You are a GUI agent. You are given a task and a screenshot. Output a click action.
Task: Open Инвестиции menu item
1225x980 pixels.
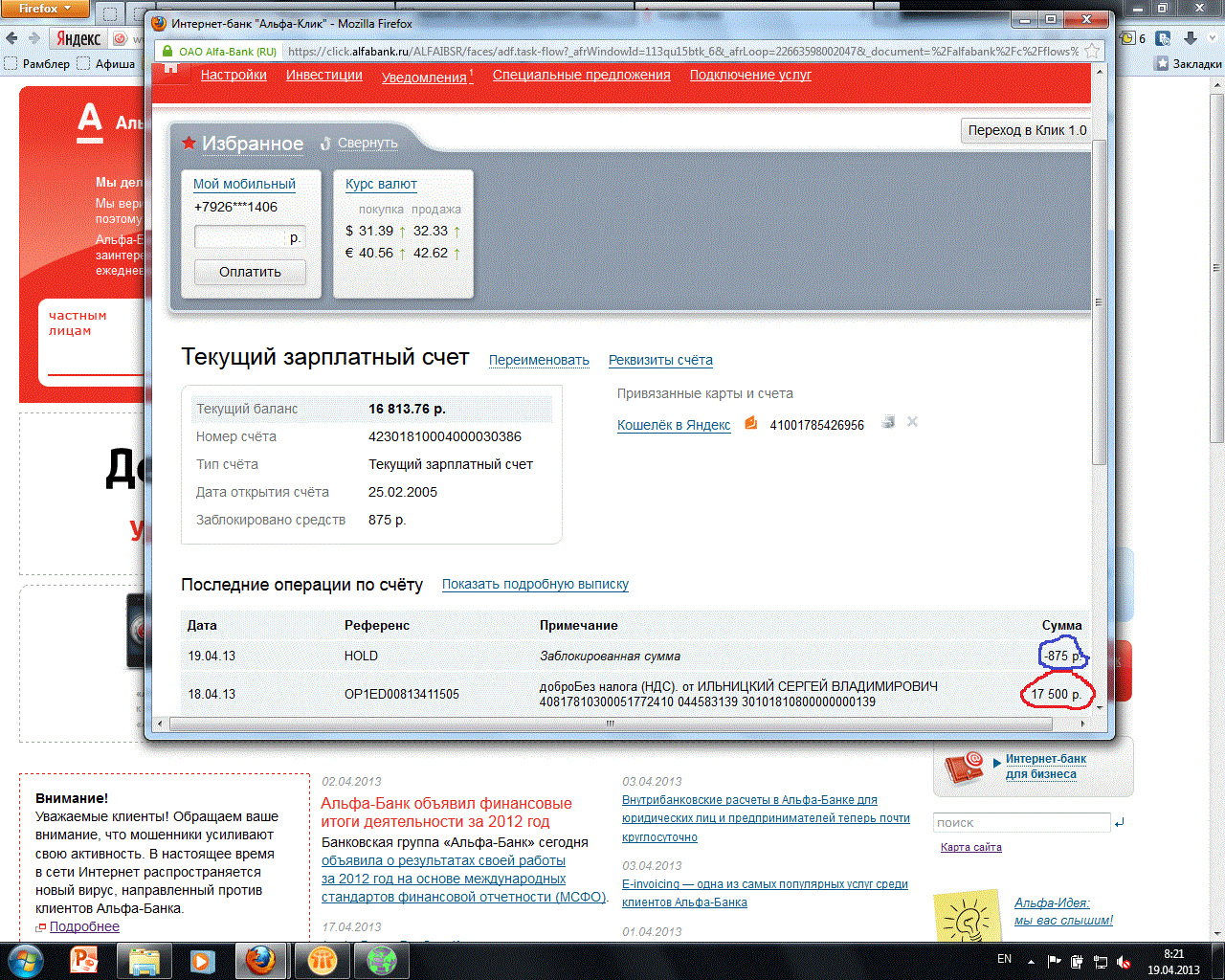(324, 75)
